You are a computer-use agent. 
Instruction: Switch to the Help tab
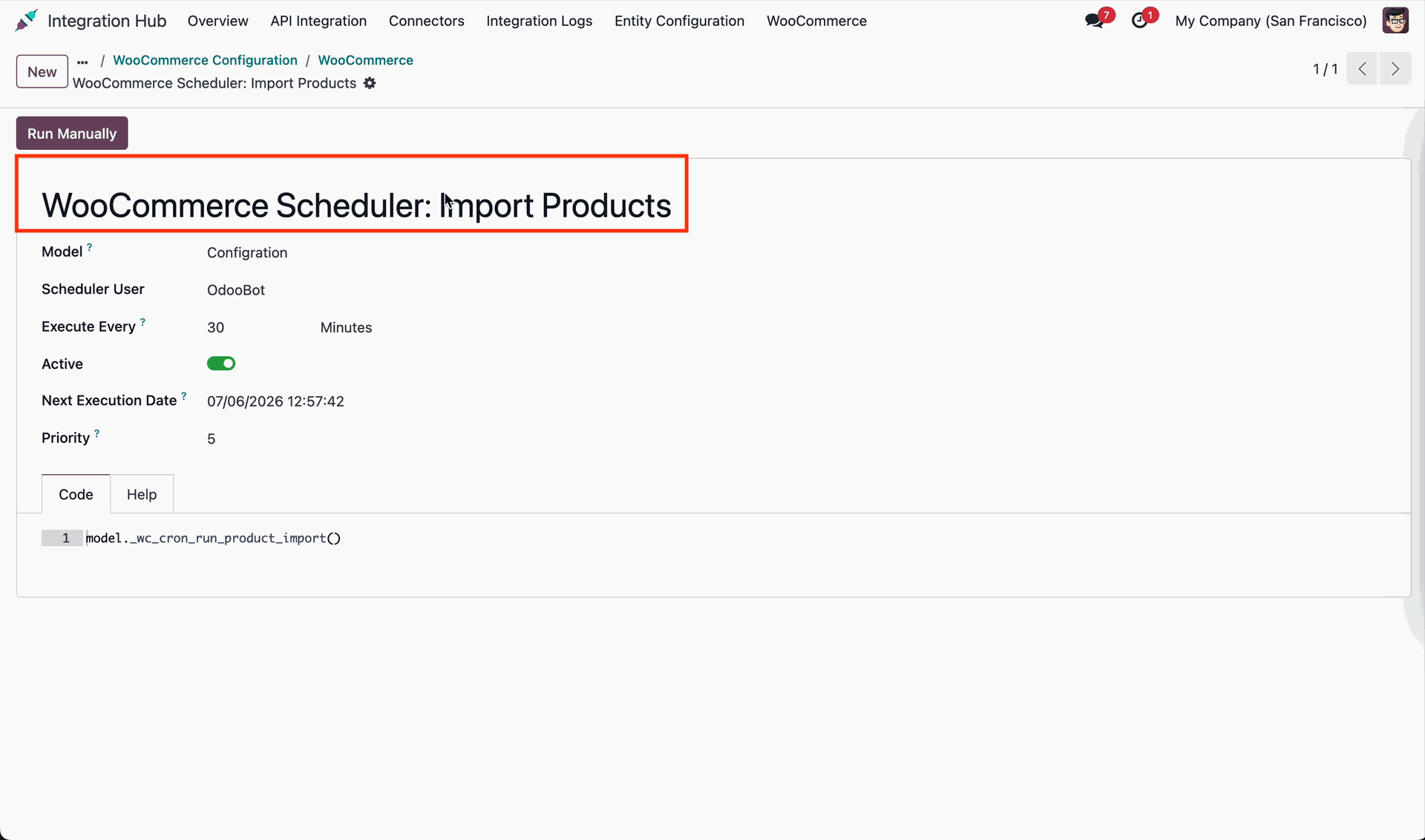142,494
